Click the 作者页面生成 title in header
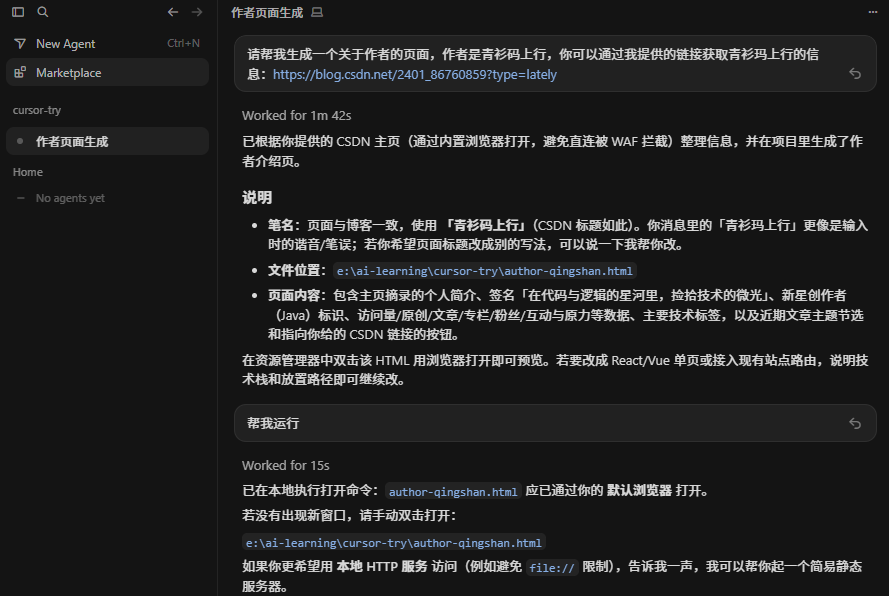The width and height of the screenshot is (889, 596). [267, 12]
